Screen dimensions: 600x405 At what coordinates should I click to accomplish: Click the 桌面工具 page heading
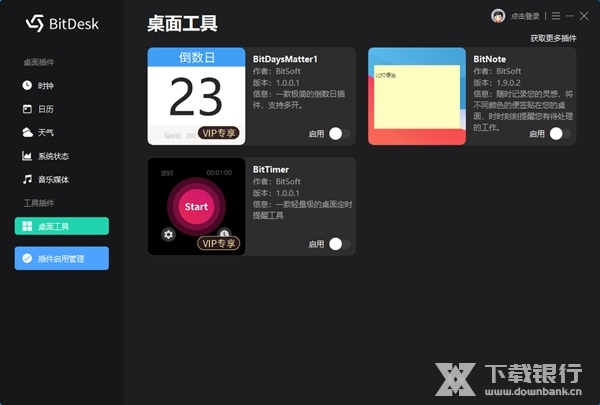tap(182, 23)
